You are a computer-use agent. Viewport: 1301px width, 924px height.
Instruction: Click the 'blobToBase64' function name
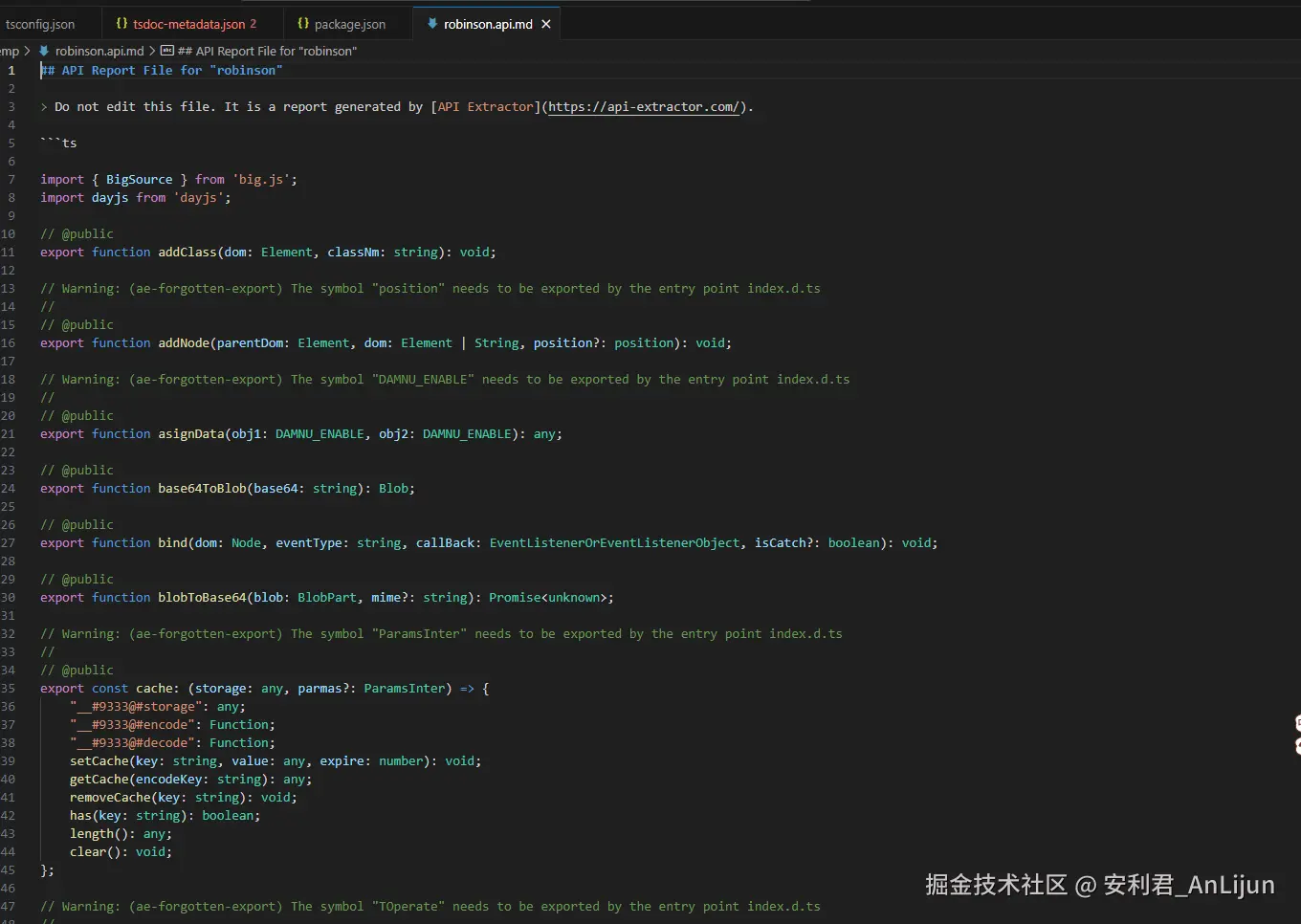pos(202,598)
